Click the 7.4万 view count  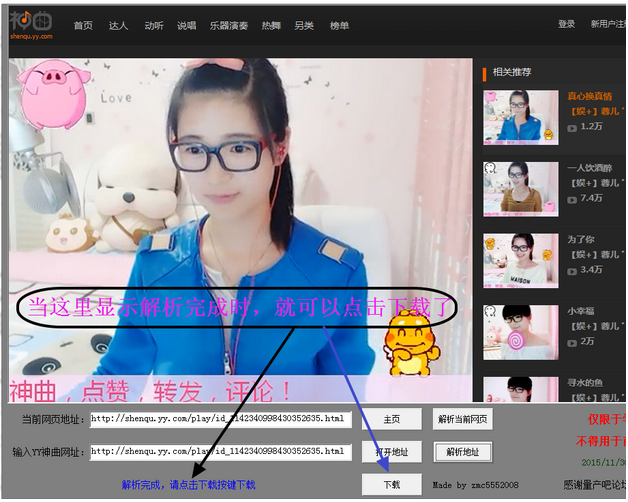click(x=592, y=198)
